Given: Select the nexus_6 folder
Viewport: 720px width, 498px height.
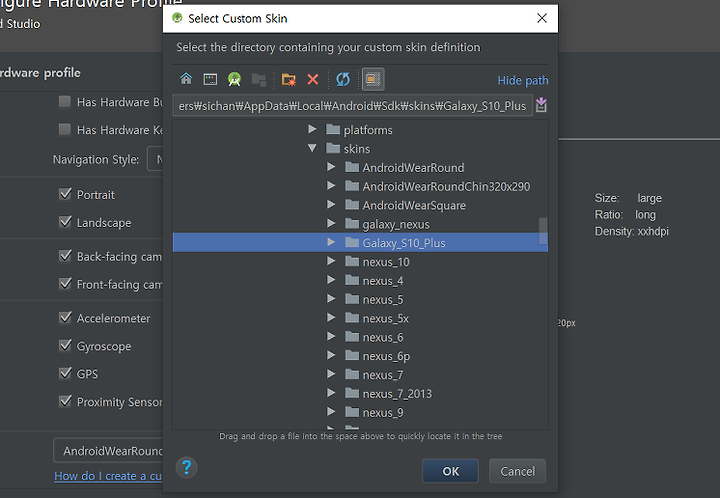Looking at the screenshot, I should 383,337.
